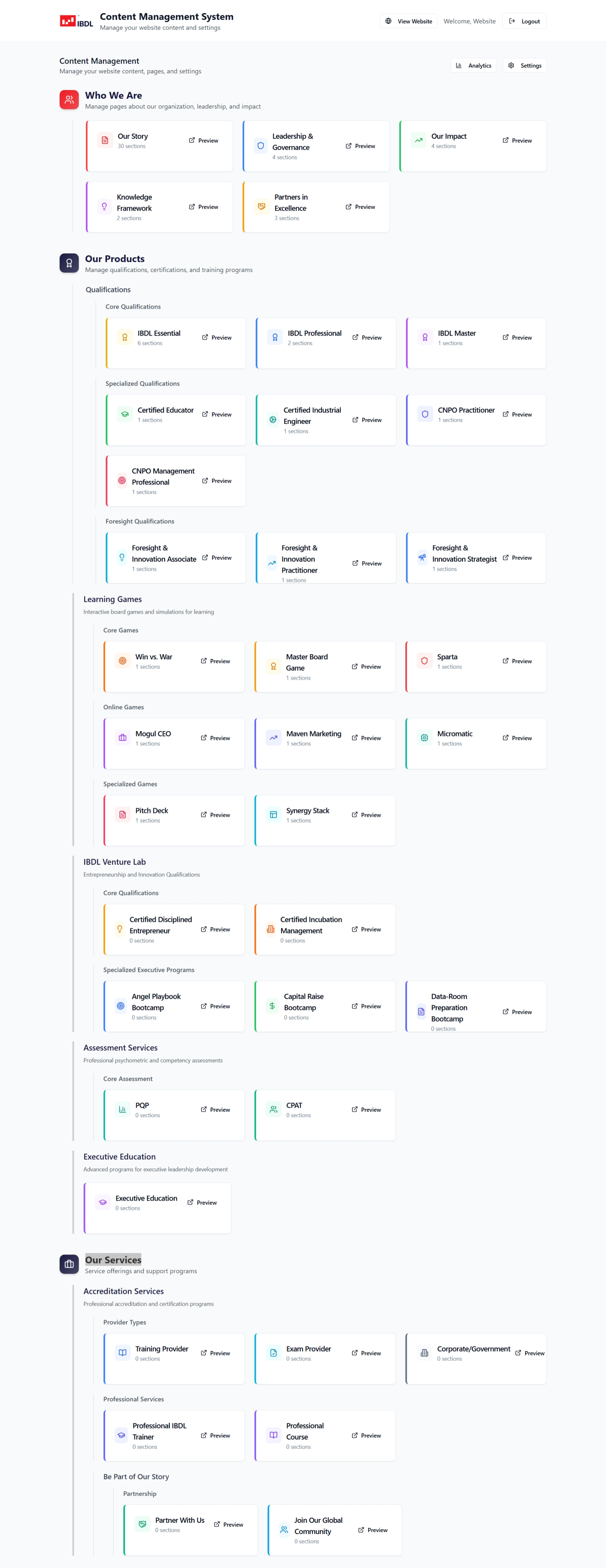This screenshot has height=1568, width=606.
Task: Open the Analytics page
Action: point(473,66)
